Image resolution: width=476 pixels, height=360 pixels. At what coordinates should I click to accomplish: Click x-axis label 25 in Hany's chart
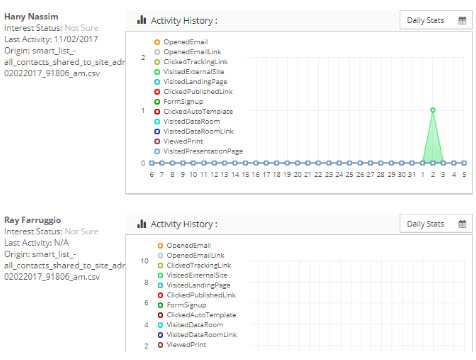click(349, 175)
